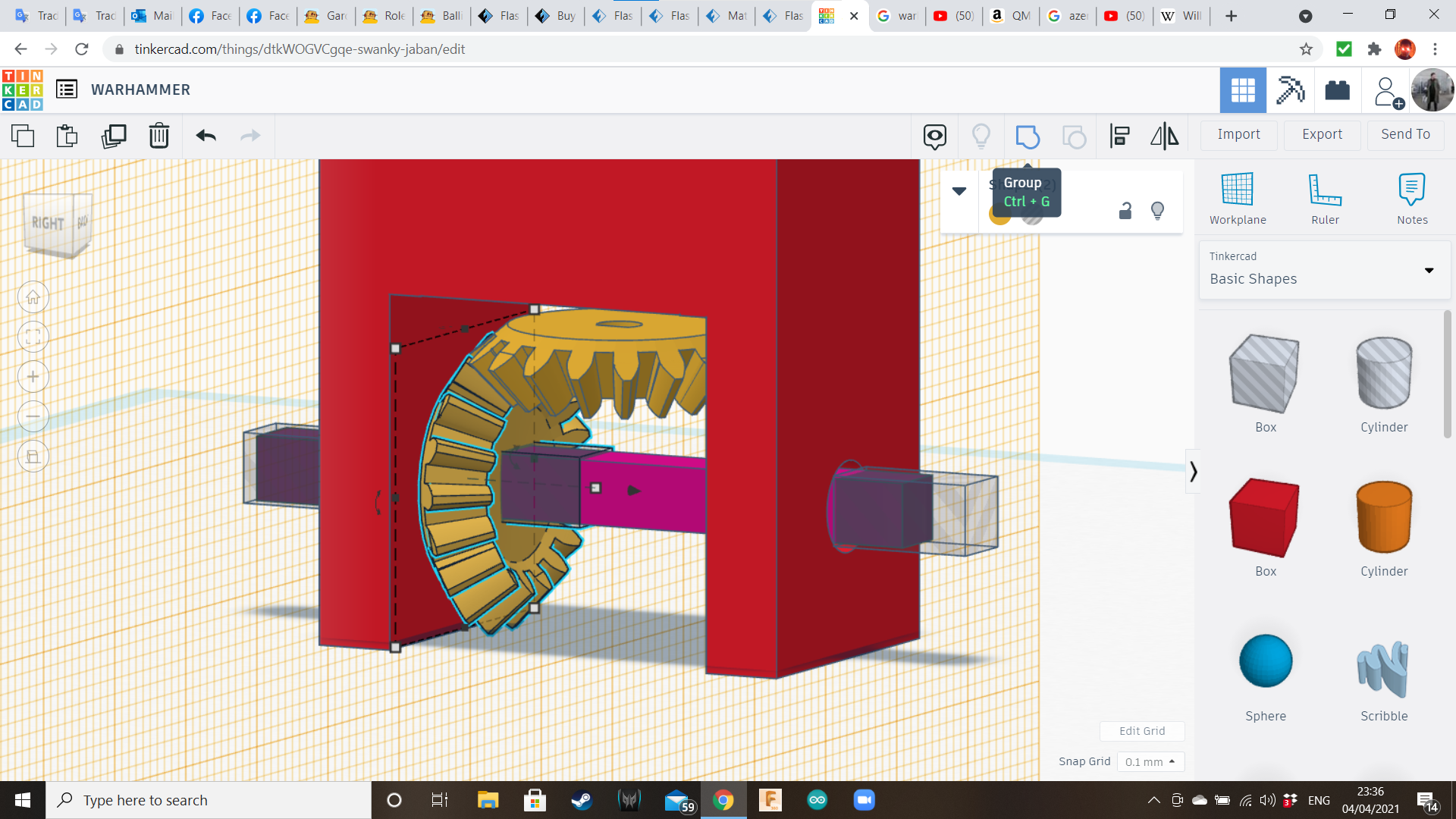Toggle shape visibility lightbulb in inspector
This screenshot has width=1456, height=819.
click(x=1157, y=211)
